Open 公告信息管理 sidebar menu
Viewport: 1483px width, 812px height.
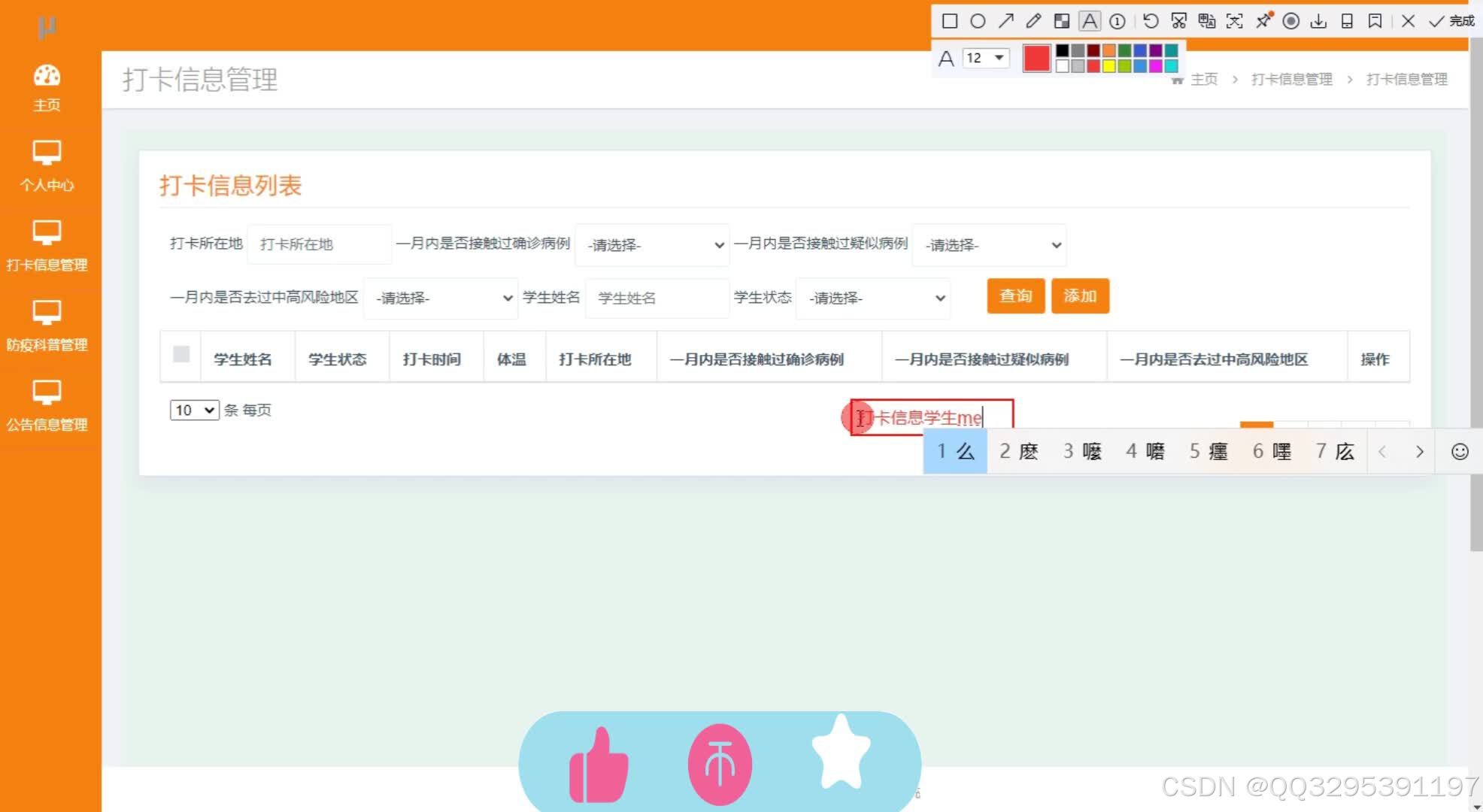47,406
